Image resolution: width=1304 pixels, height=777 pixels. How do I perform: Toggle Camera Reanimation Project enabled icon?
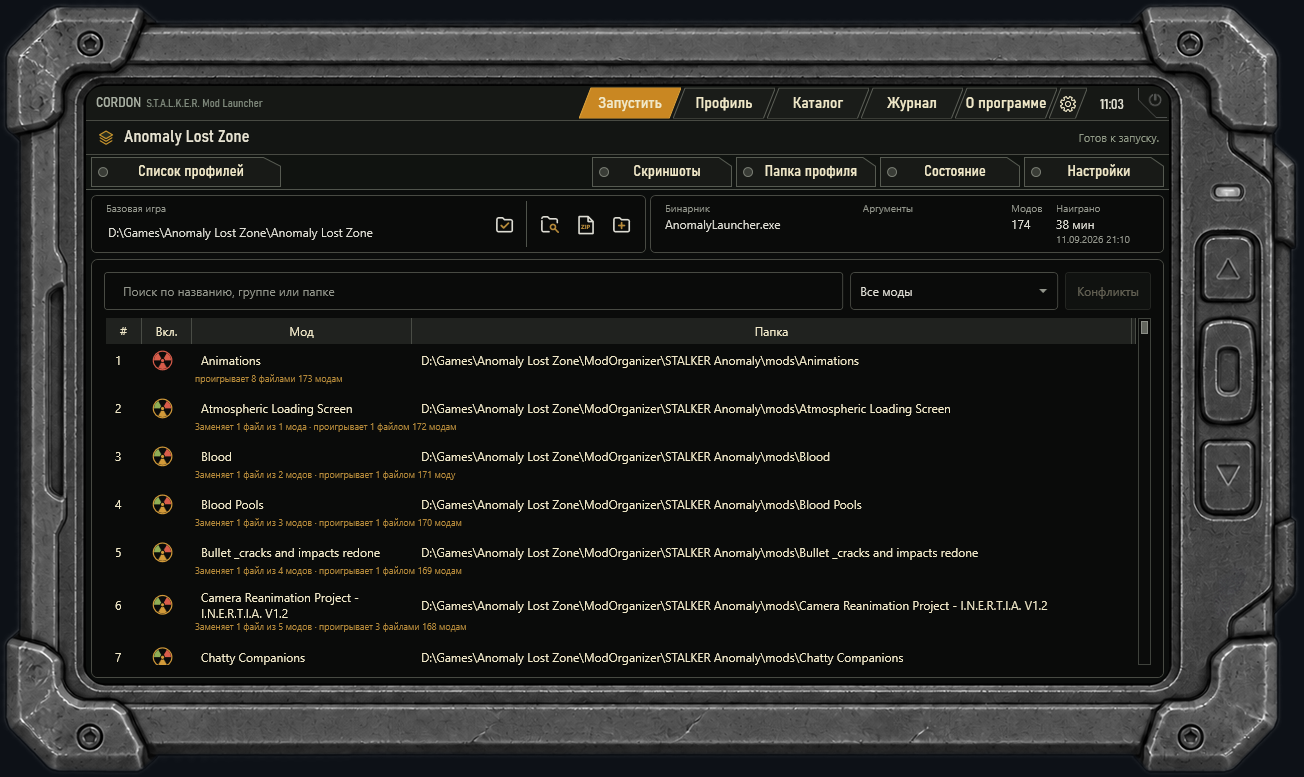(162, 605)
